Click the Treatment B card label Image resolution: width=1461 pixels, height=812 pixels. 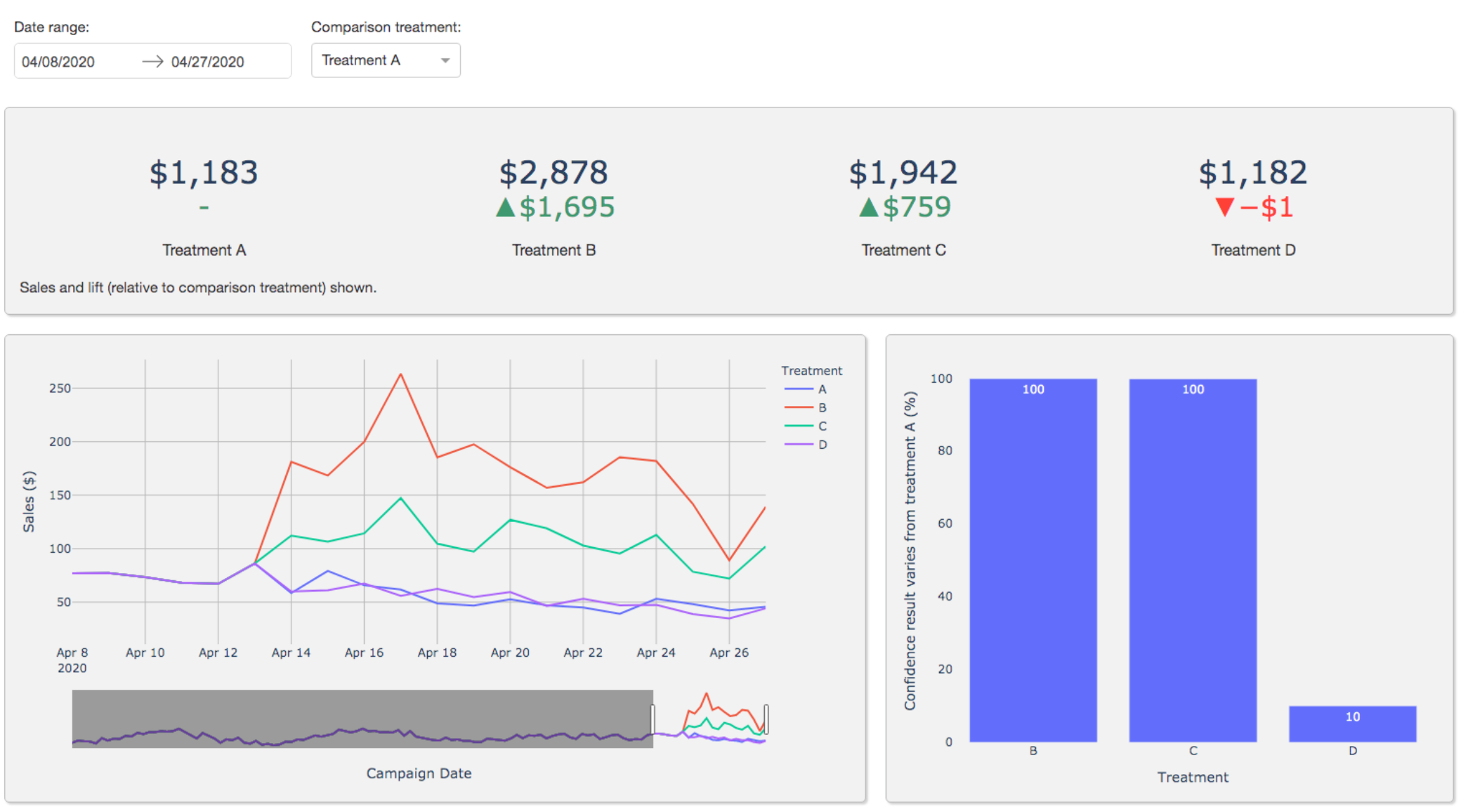553,250
